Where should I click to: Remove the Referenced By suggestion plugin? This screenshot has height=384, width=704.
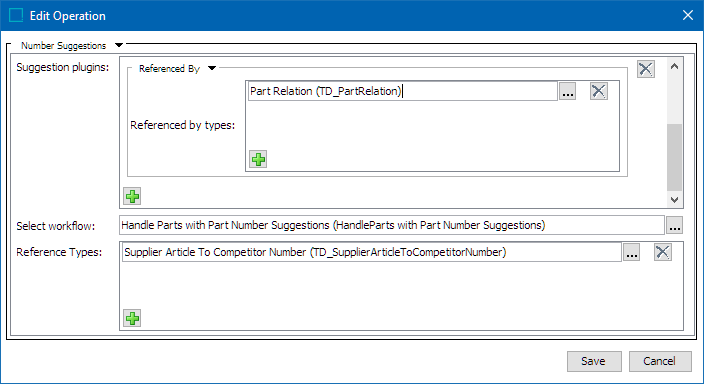tap(646, 69)
